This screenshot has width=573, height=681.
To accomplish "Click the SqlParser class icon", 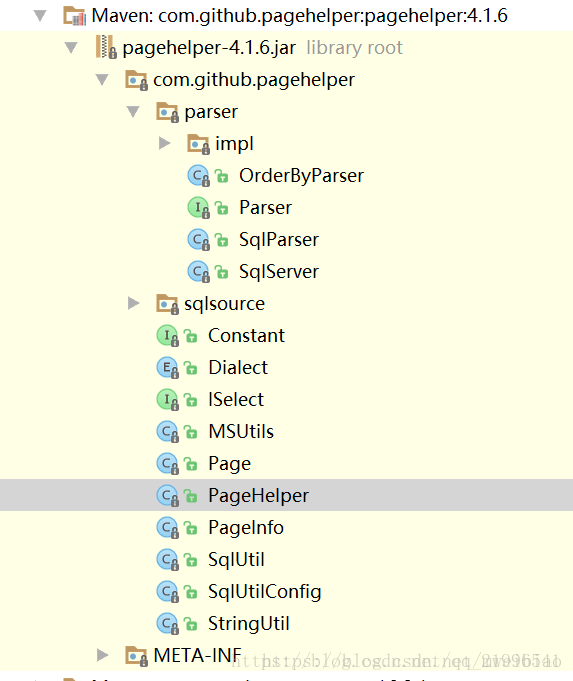I will (199, 240).
